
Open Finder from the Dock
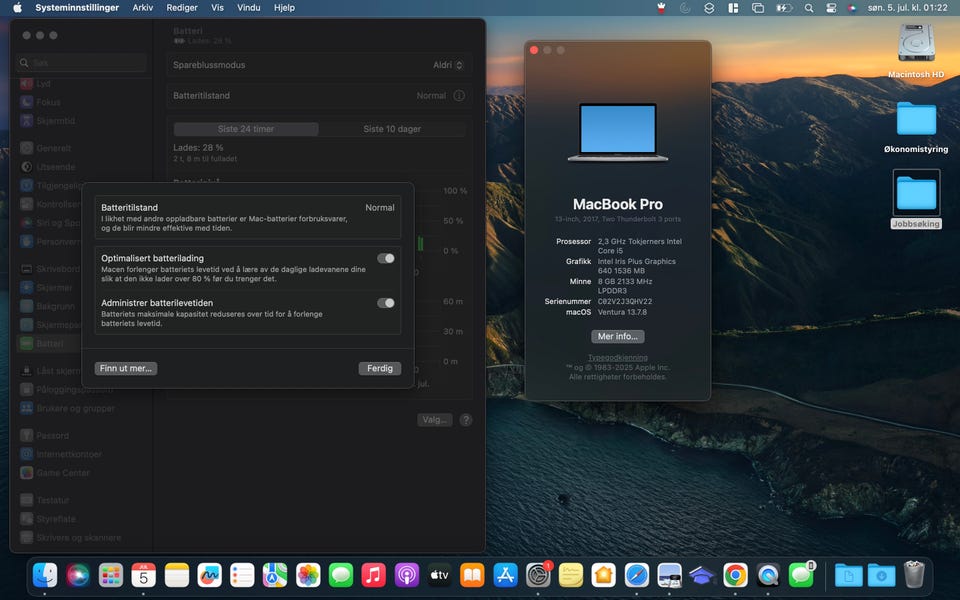[x=45, y=576]
